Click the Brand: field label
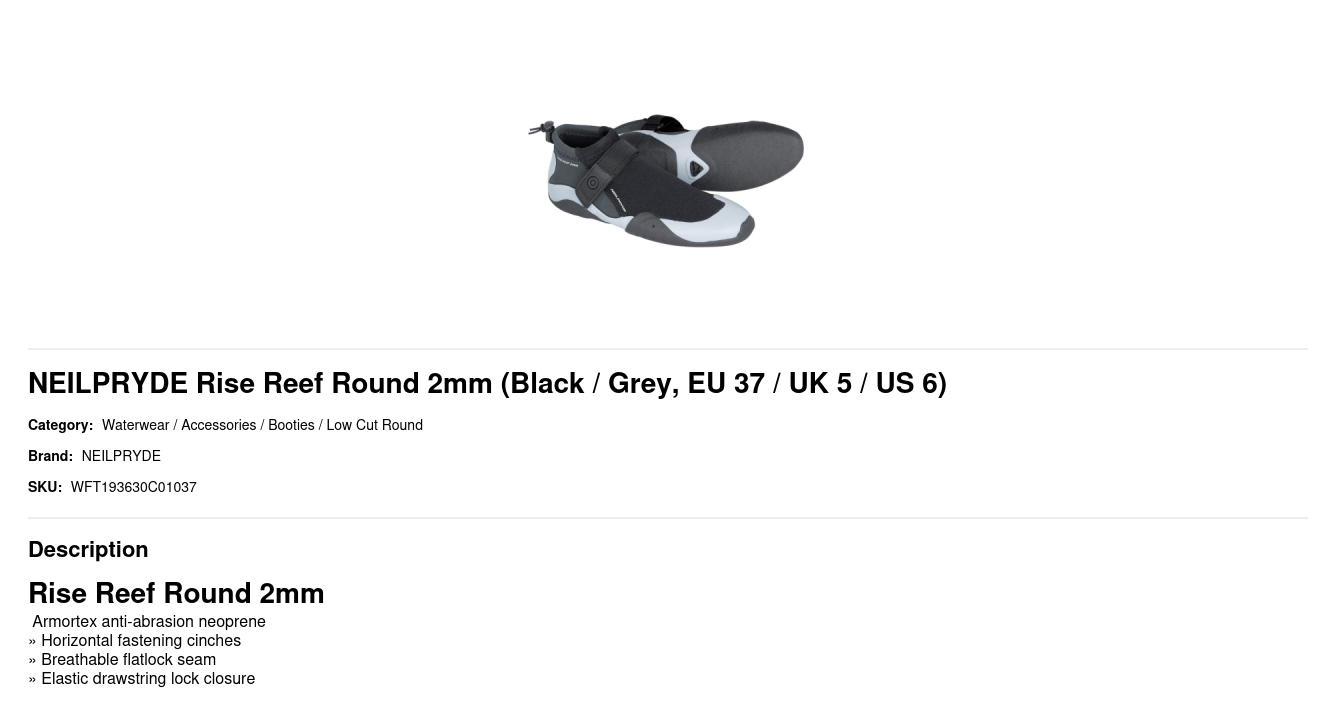This screenshot has width=1328, height=718. [50, 456]
